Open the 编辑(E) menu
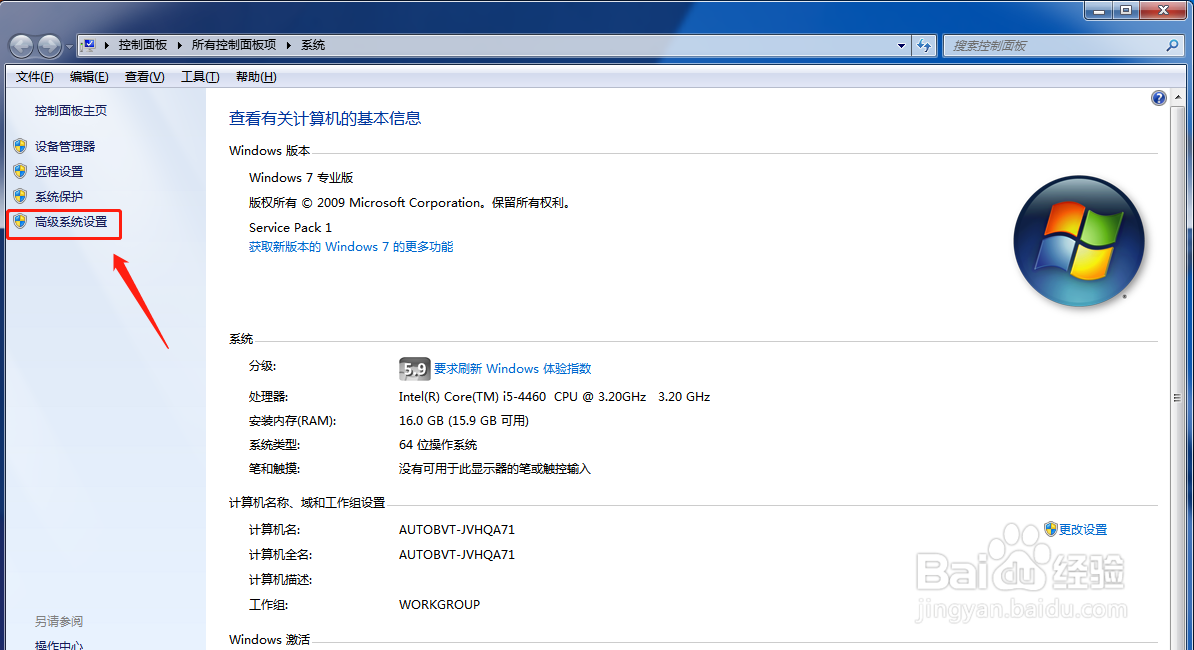Viewport: 1194px width, 650px height. point(89,77)
